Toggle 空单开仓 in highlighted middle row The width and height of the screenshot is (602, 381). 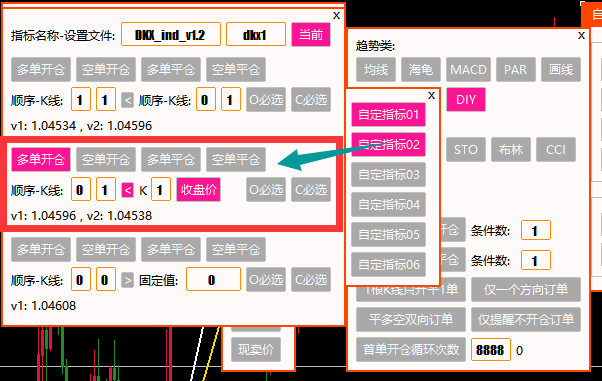point(106,159)
